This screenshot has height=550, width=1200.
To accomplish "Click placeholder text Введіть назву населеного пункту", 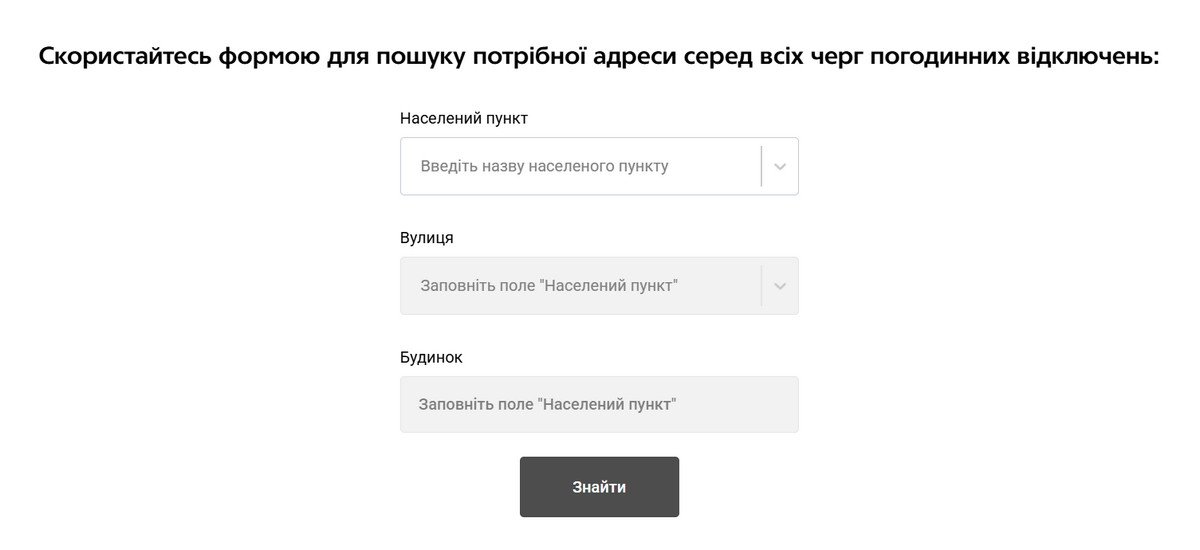I will click(x=544, y=166).
